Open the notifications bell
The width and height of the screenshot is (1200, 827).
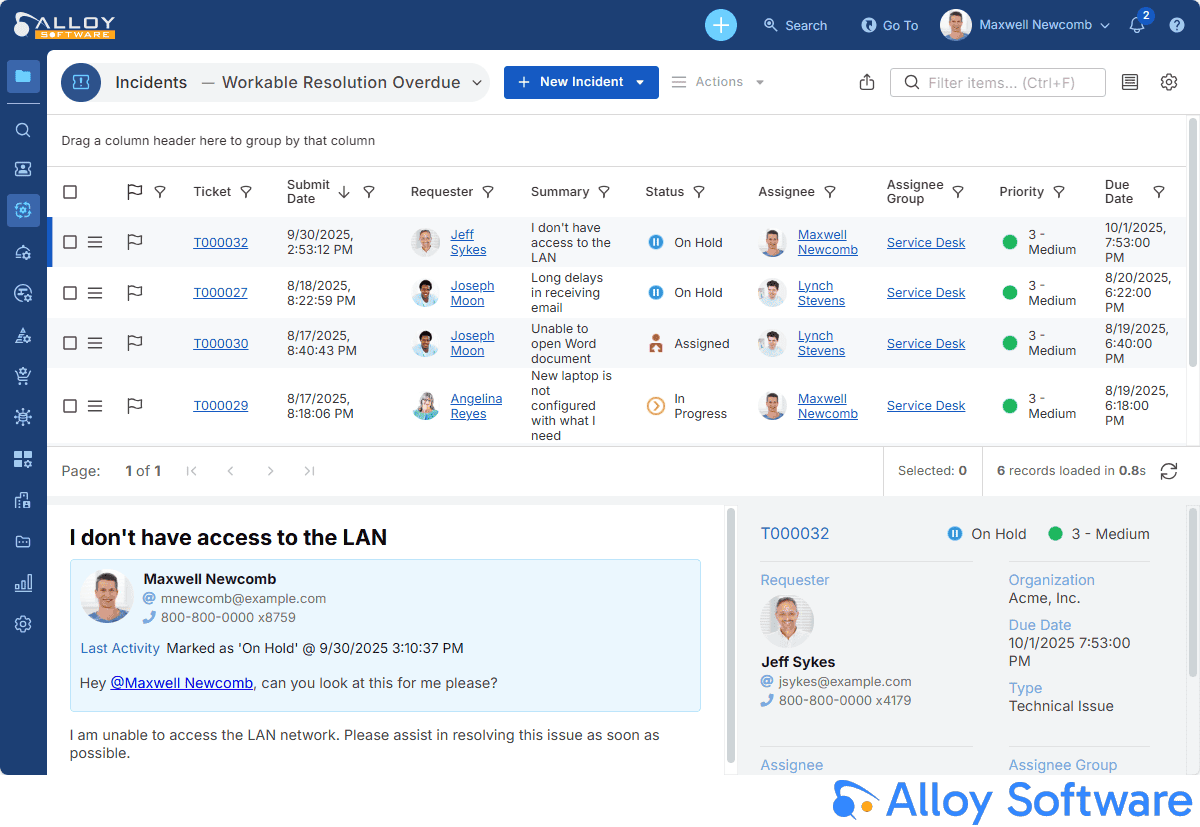(1137, 26)
